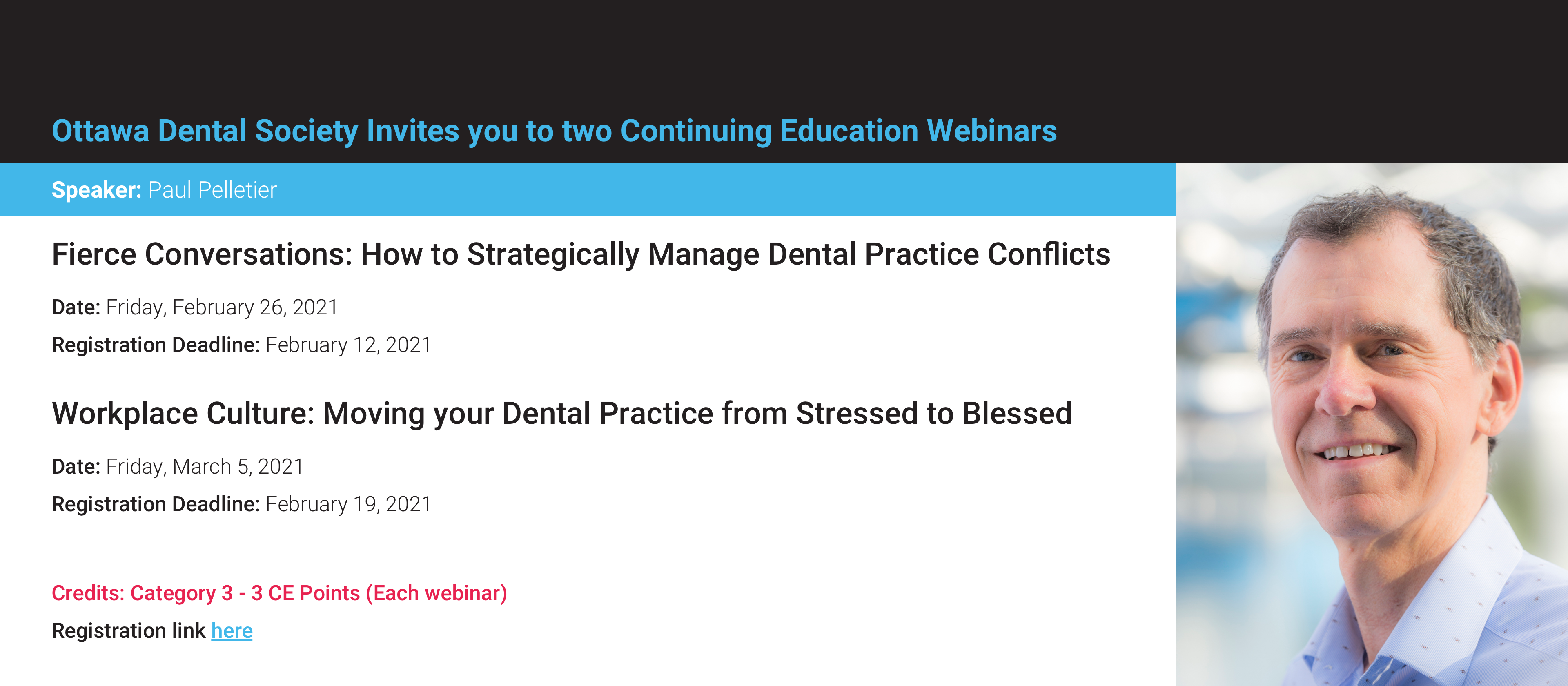Open the registration link "here"
Viewport: 1568px width, 686px height.
pos(231,630)
